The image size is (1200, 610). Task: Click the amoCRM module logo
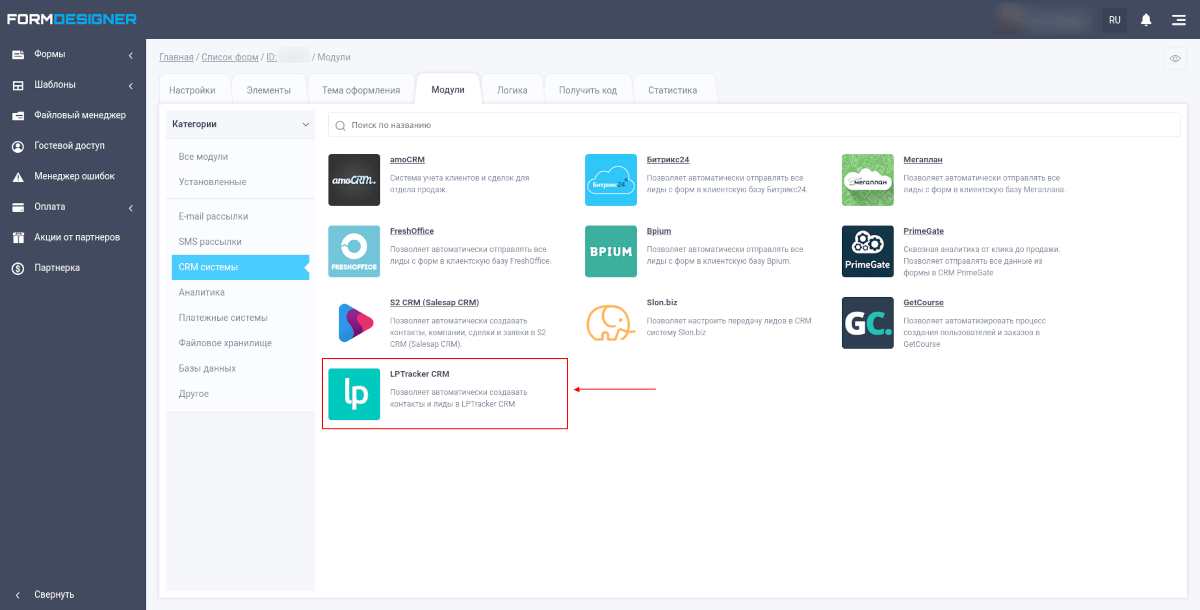[x=354, y=180]
